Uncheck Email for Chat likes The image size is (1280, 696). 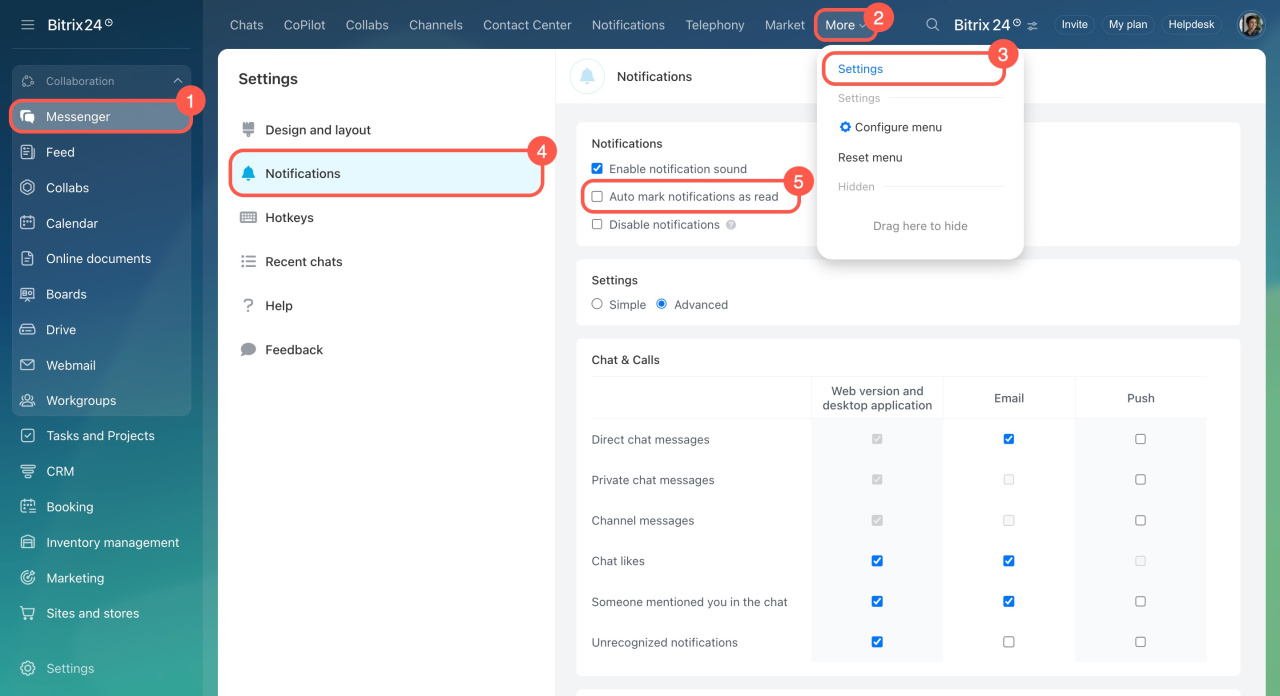1009,561
